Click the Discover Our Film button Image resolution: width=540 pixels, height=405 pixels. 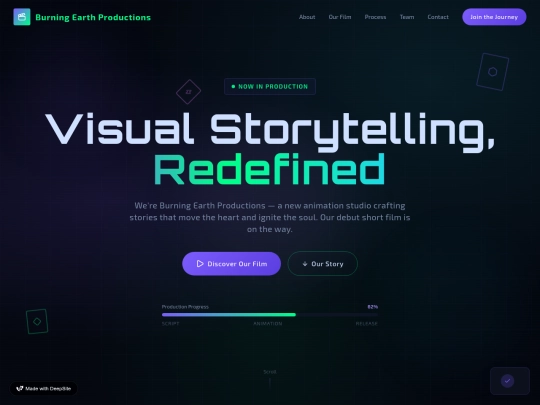[x=231, y=264]
